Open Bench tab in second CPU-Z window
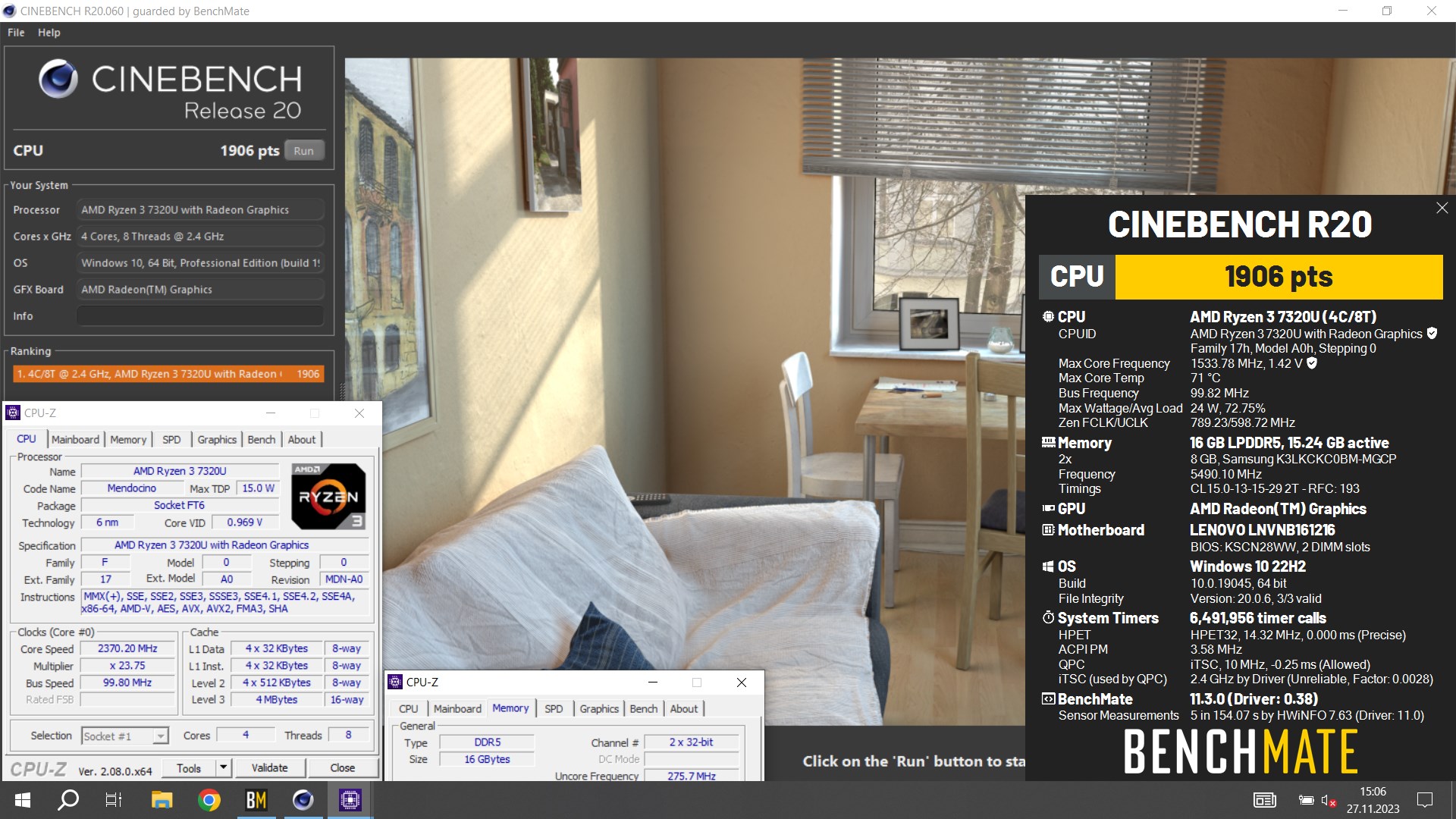The height and width of the screenshot is (819, 1456). pos(644,708)
